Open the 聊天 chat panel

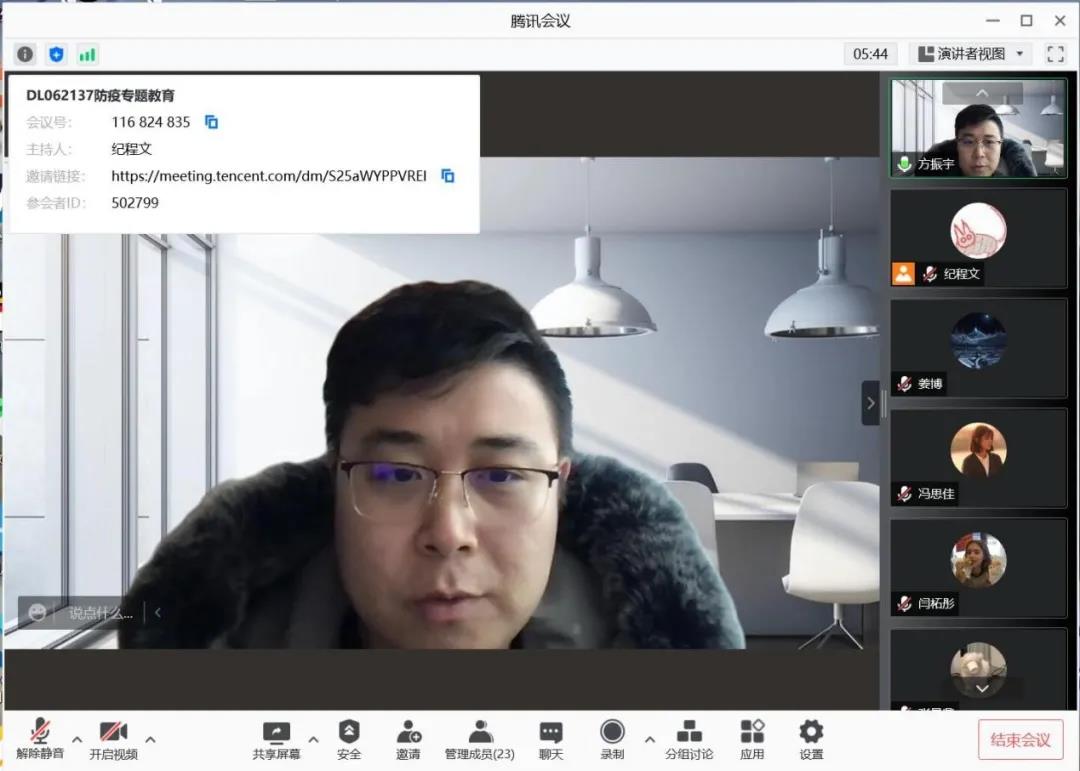(x=551, y=739)
